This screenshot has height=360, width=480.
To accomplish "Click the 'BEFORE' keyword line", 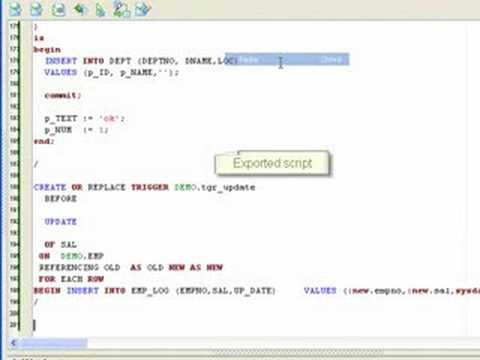I will tap(61, 199).
